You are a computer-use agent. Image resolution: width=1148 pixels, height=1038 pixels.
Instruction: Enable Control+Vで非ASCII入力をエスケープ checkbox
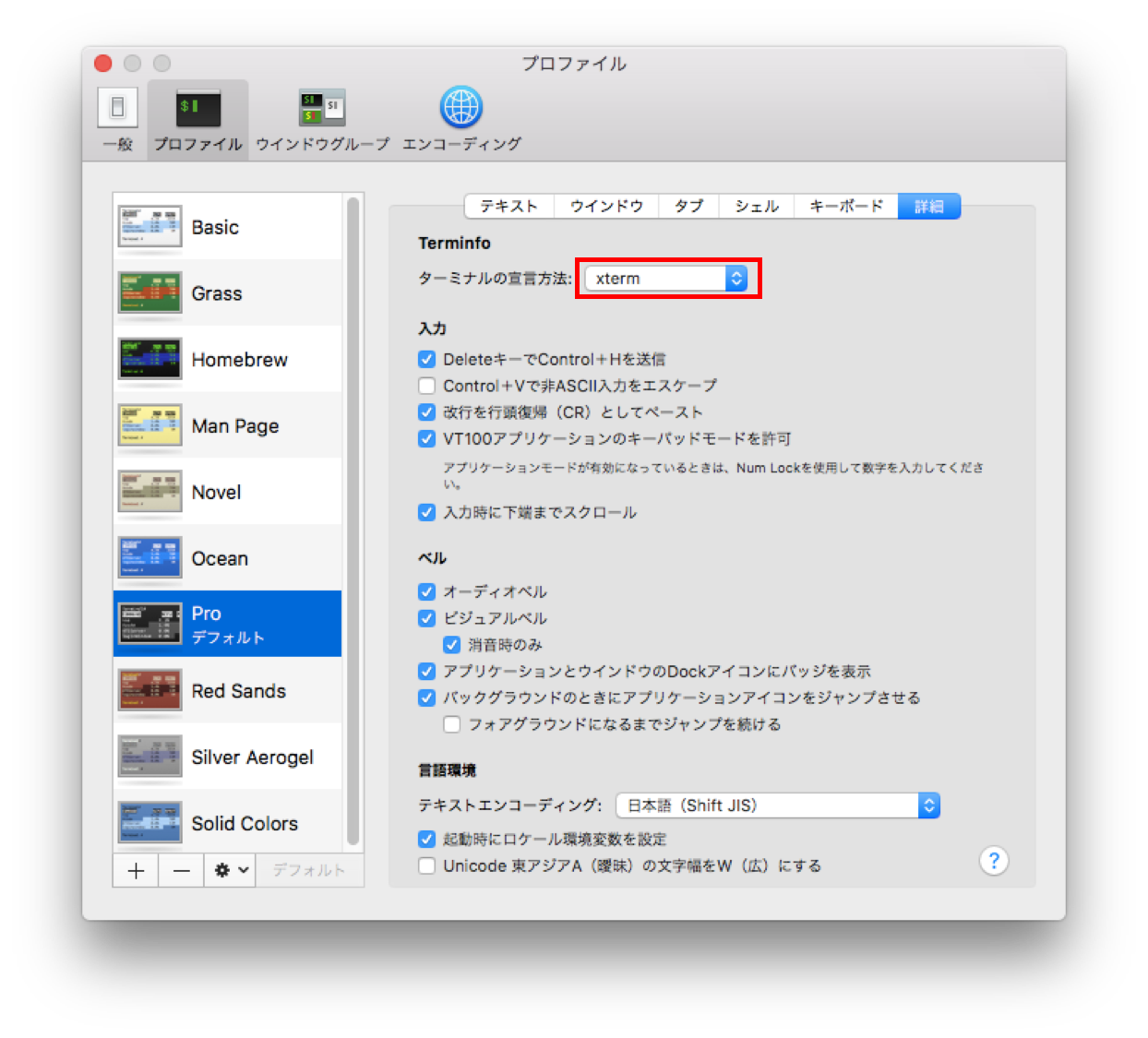point(426,386)
